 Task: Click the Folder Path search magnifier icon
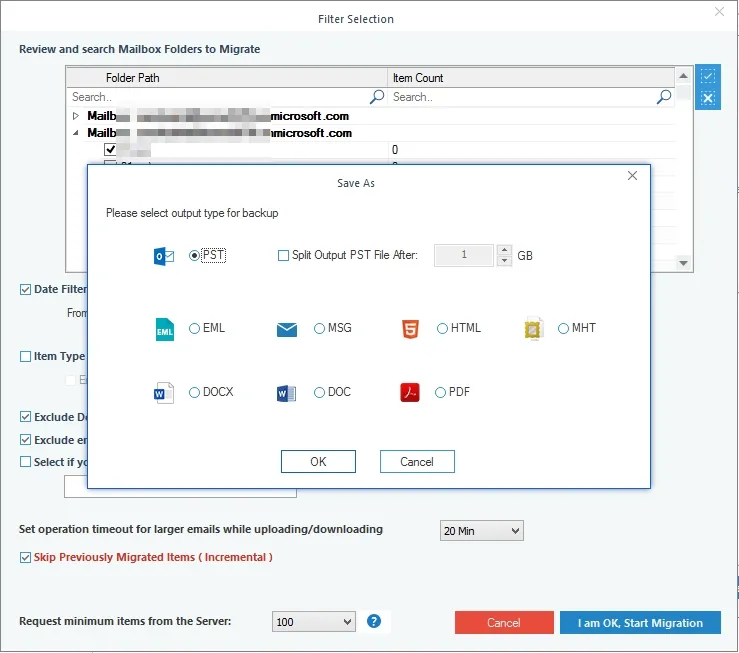377,97
